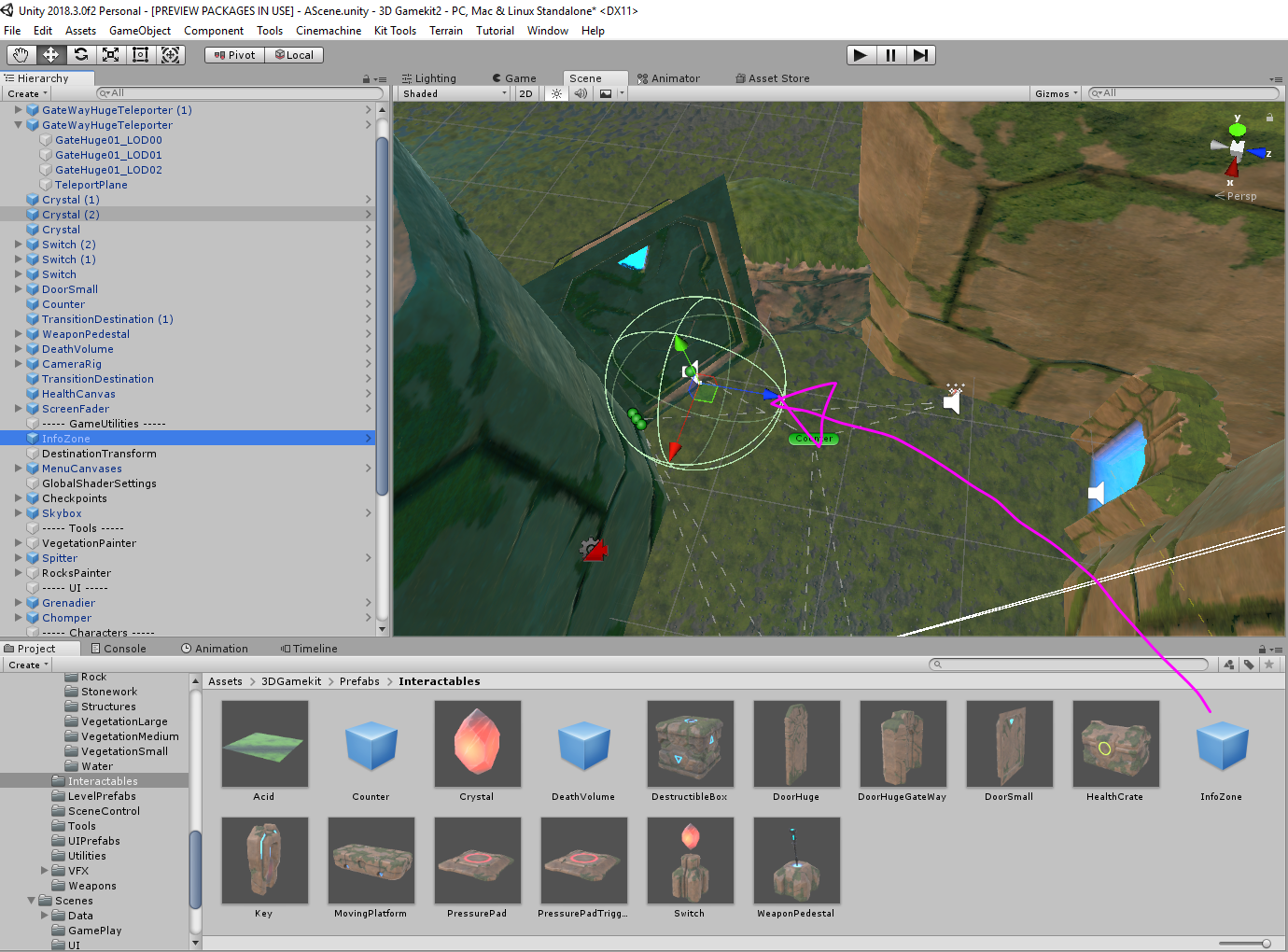1288x952 pixels.
Task: Open the Cinemachine menu
Action: coord(329,31)
